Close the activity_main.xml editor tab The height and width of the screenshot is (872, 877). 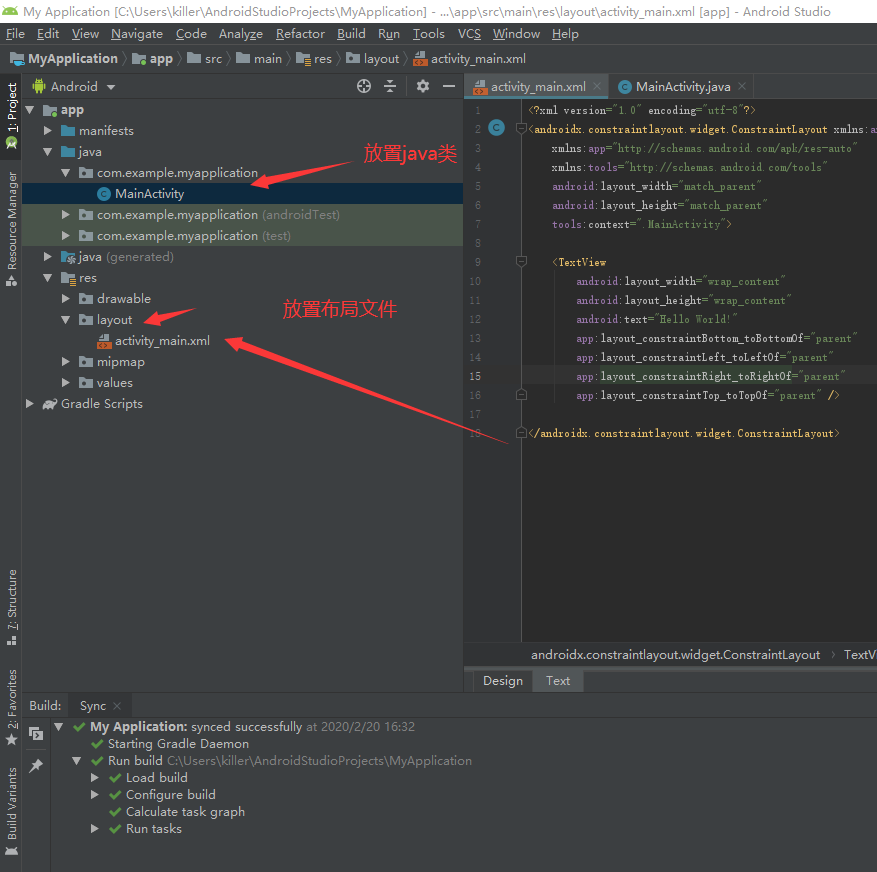(x=597, y=86)
